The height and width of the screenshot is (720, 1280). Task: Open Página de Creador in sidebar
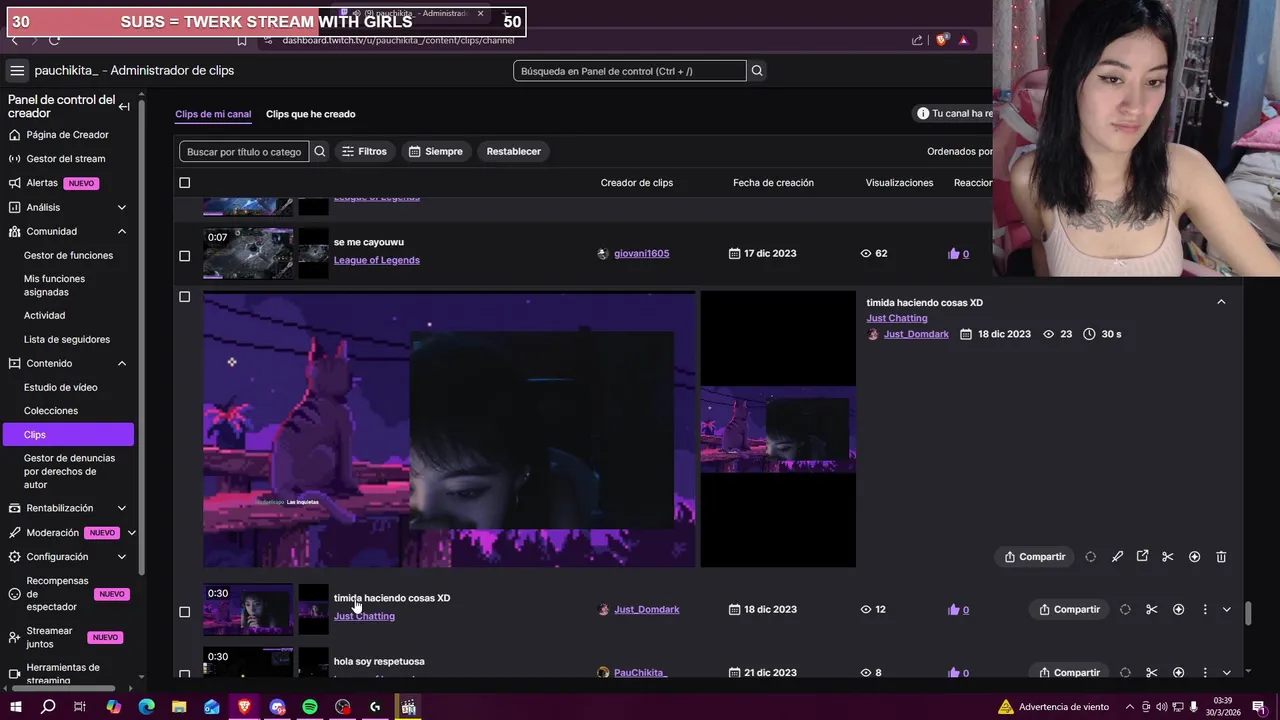point(68,135)
